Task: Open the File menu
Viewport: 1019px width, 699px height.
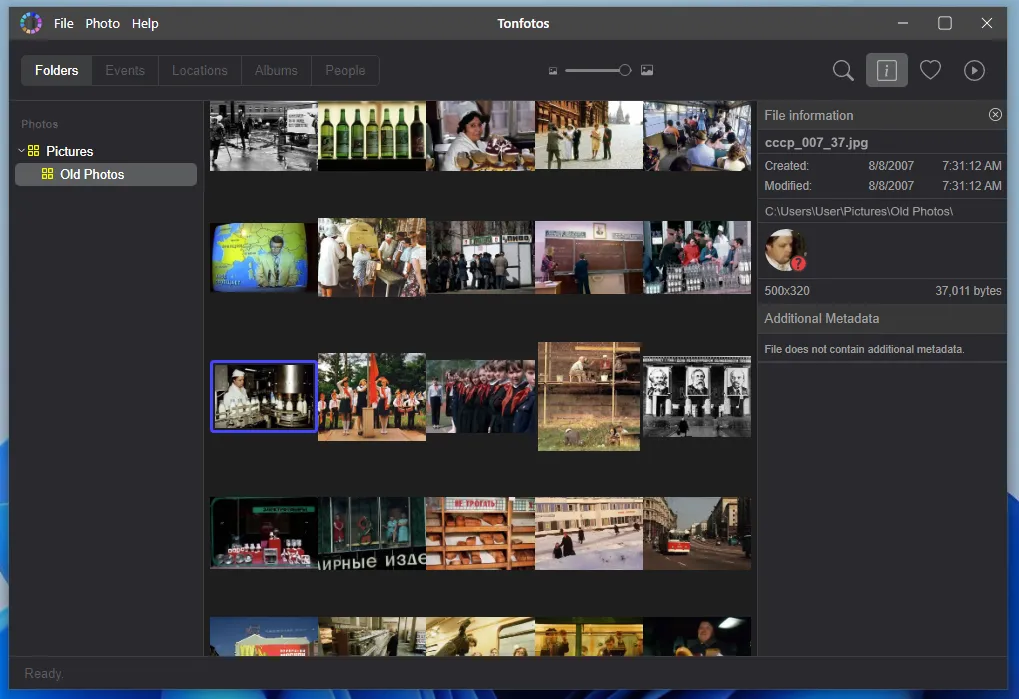Action: coord(64,23)
